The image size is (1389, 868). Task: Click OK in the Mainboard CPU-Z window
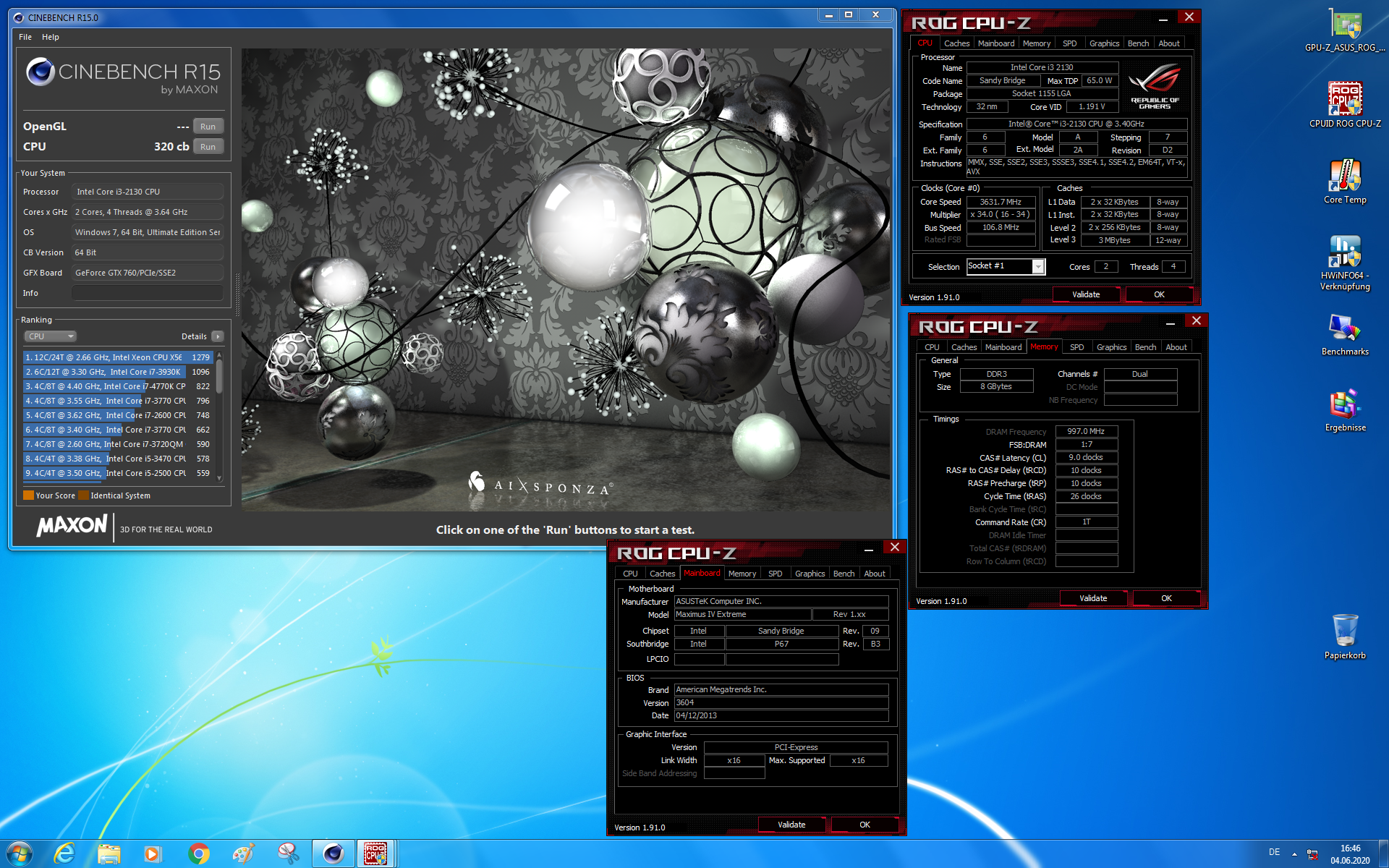click(865, 825)
